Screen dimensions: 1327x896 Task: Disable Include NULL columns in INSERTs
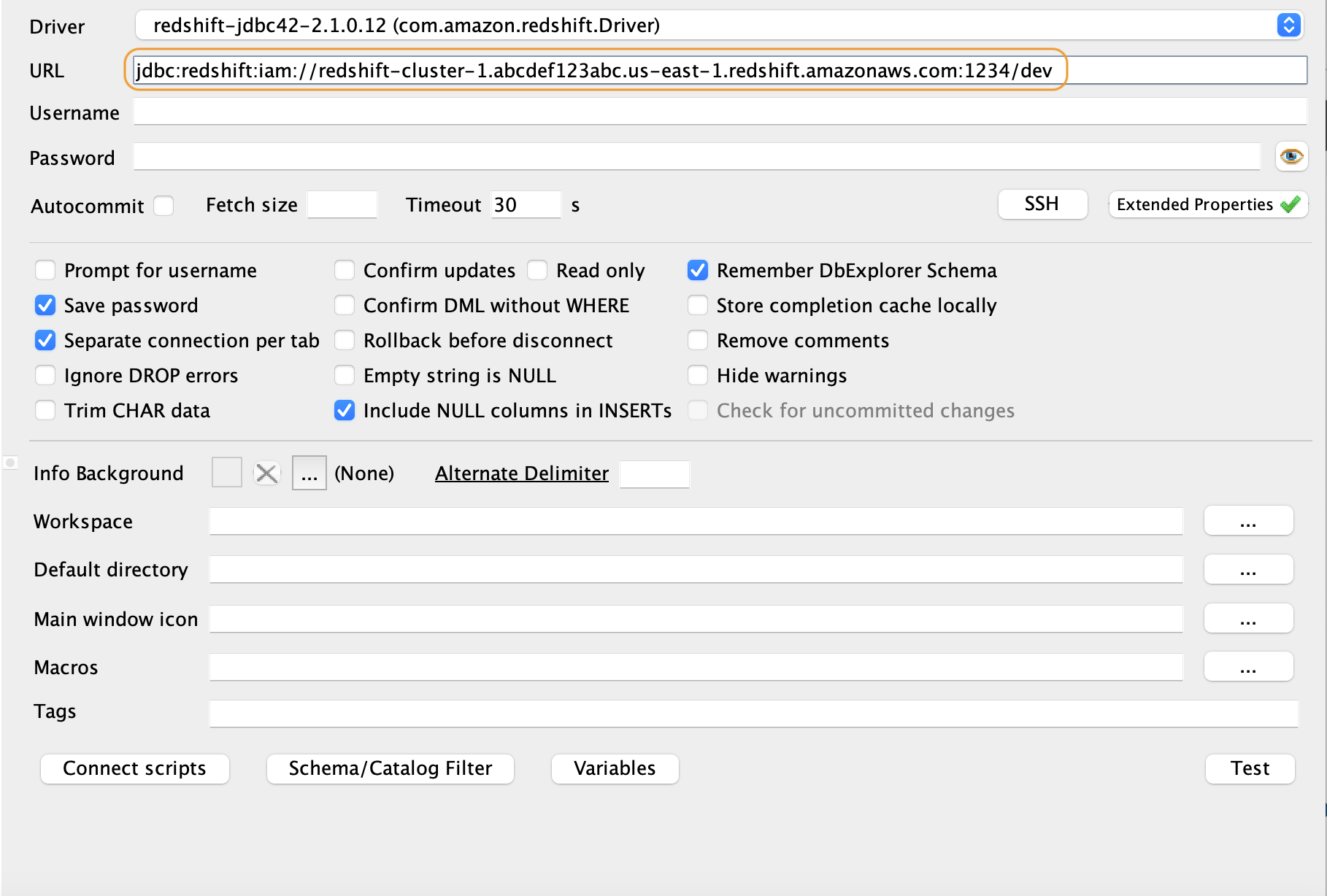click(344, 410)
